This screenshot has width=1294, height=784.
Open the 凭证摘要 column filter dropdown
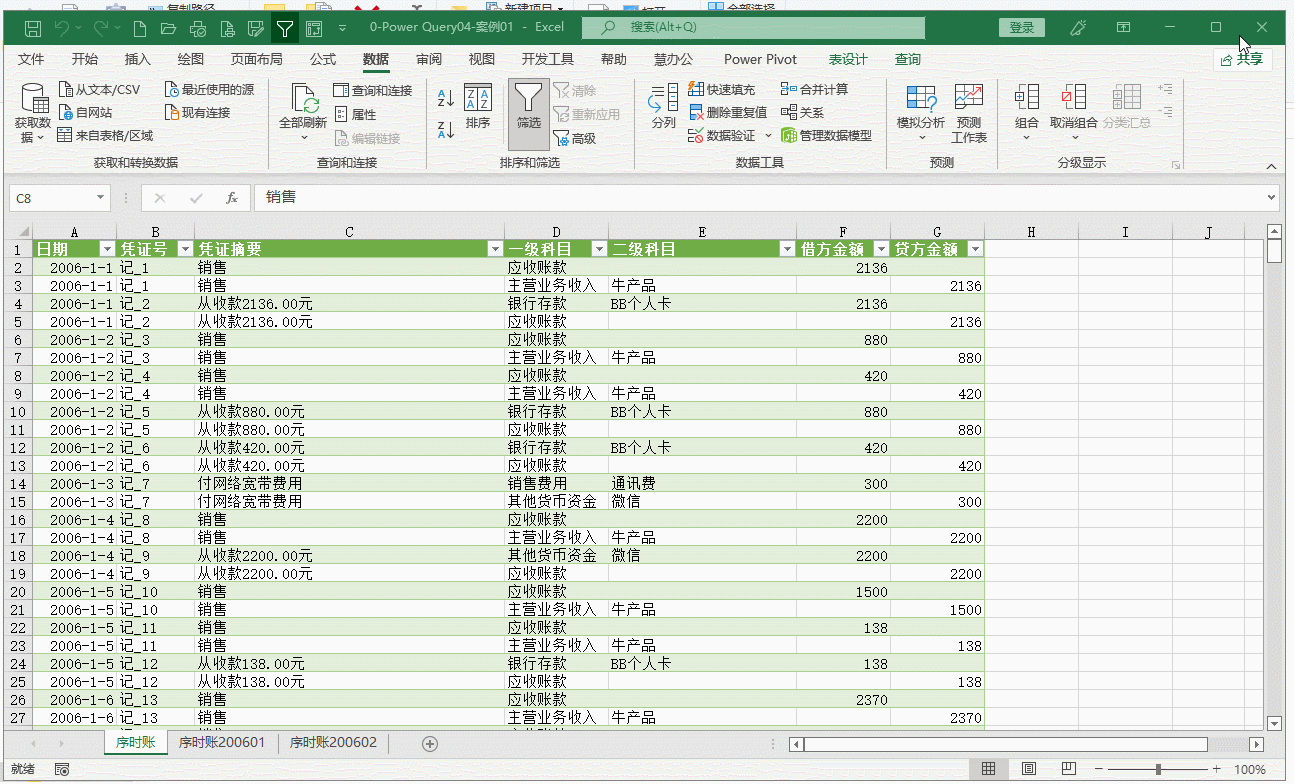[x=495, y=249]
